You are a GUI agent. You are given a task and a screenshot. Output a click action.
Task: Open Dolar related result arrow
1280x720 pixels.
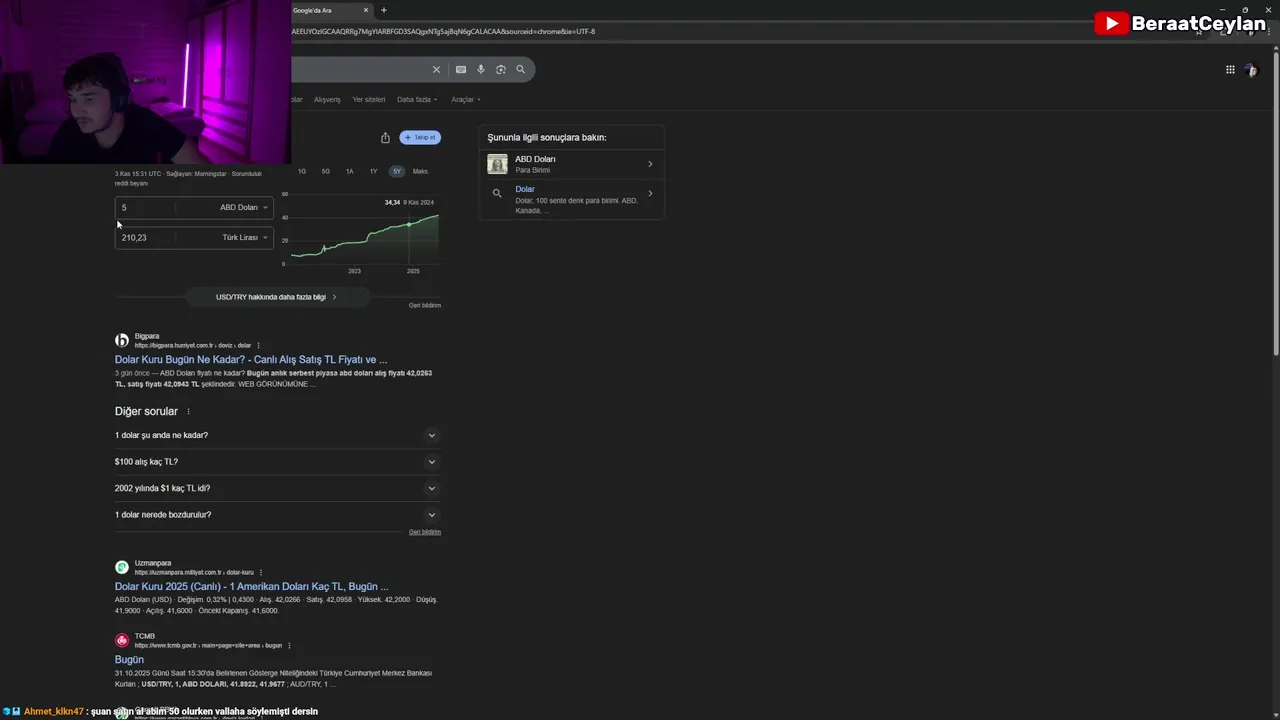(x=650, y=193)
